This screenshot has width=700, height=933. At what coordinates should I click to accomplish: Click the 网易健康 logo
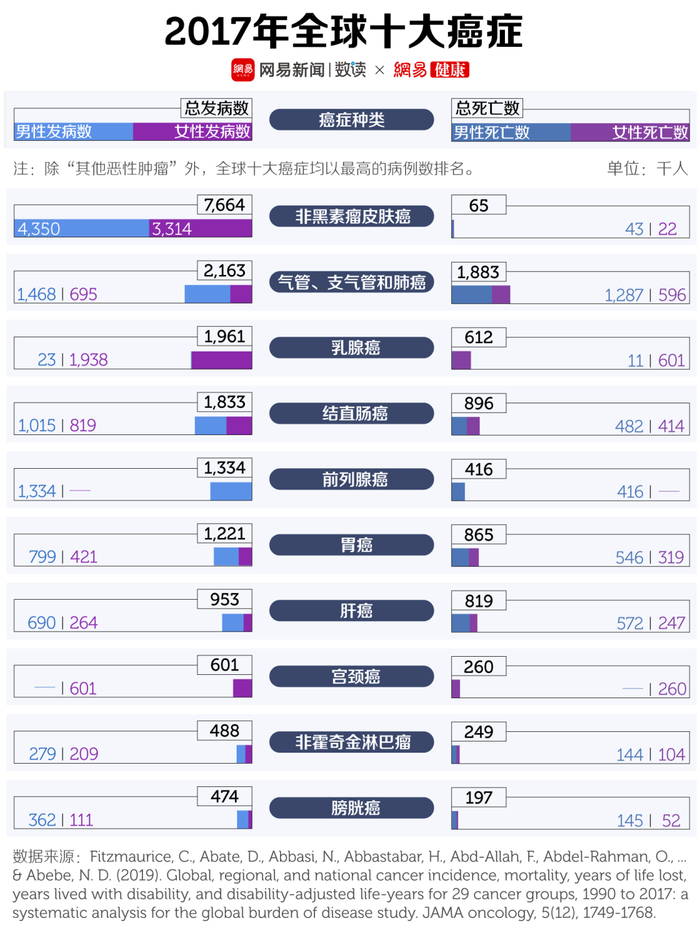coord(431,69)
